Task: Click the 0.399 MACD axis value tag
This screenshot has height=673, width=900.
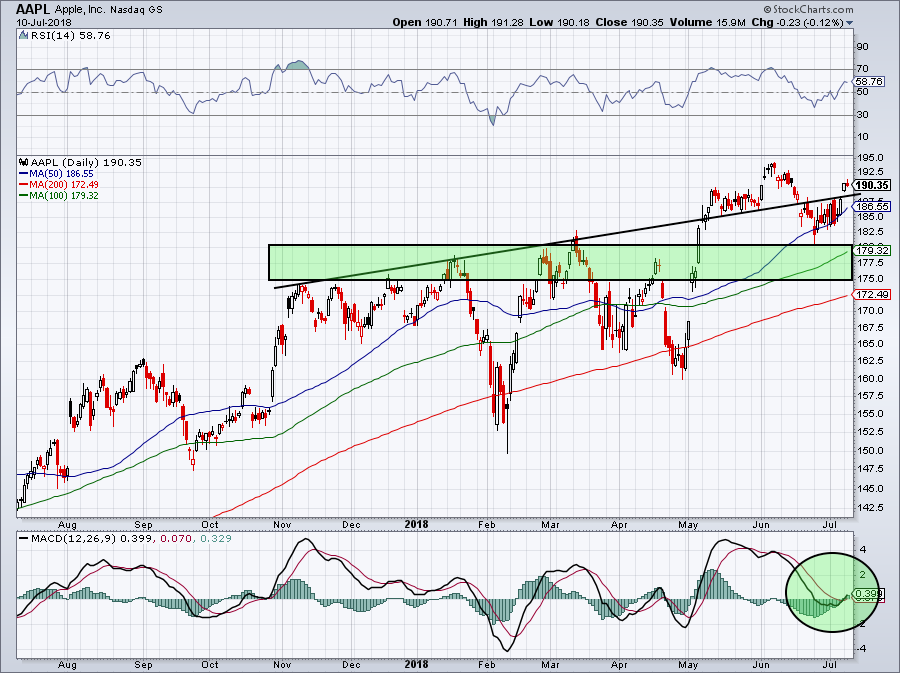Action: click(x=866, y=594)
